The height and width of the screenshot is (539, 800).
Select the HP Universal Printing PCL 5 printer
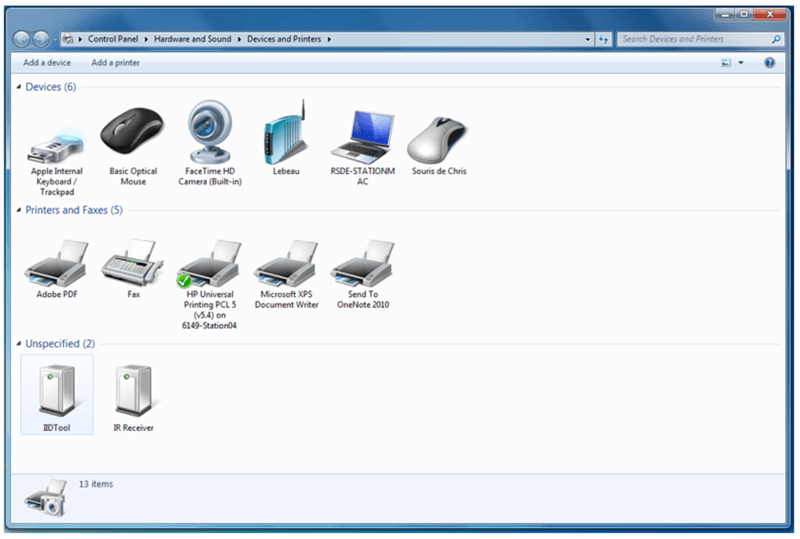pos(210,283)
